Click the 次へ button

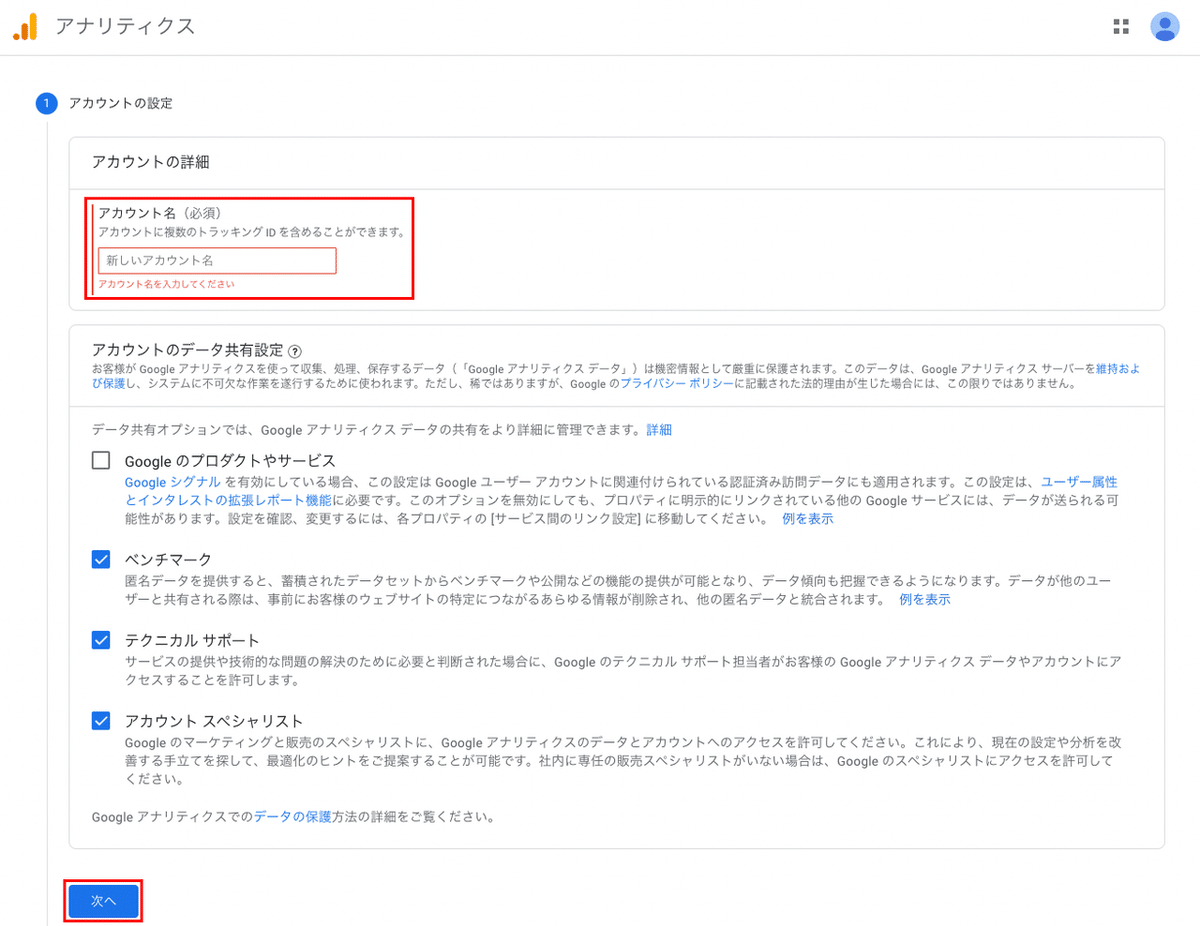(104, 901)
